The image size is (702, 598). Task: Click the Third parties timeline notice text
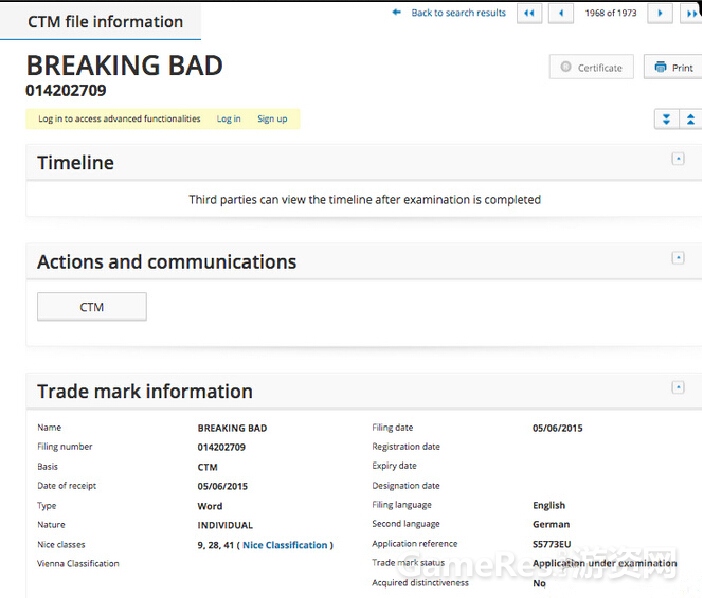click(364, 200)
